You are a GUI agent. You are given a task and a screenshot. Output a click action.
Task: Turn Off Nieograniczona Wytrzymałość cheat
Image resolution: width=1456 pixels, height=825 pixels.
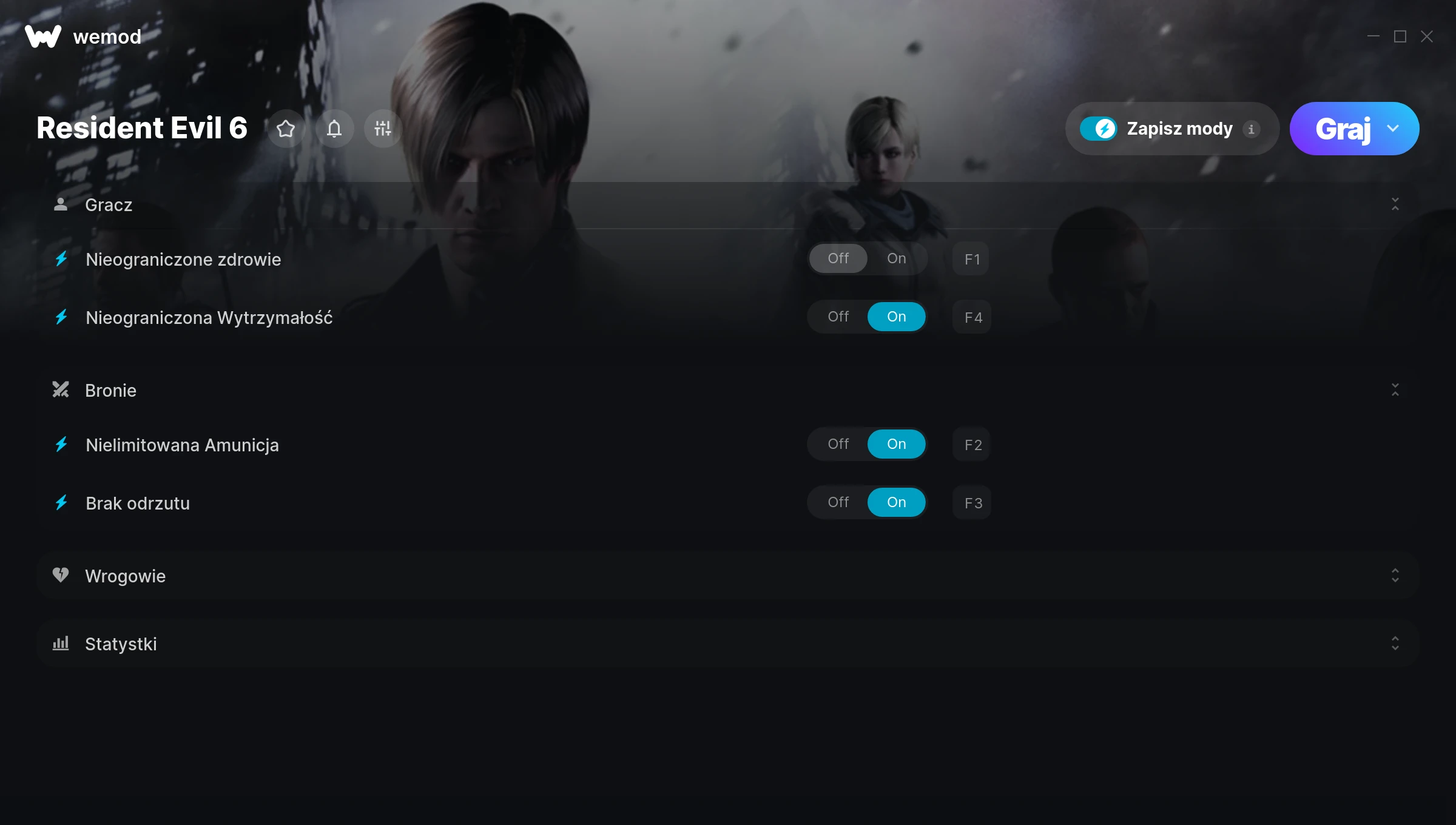838,317
